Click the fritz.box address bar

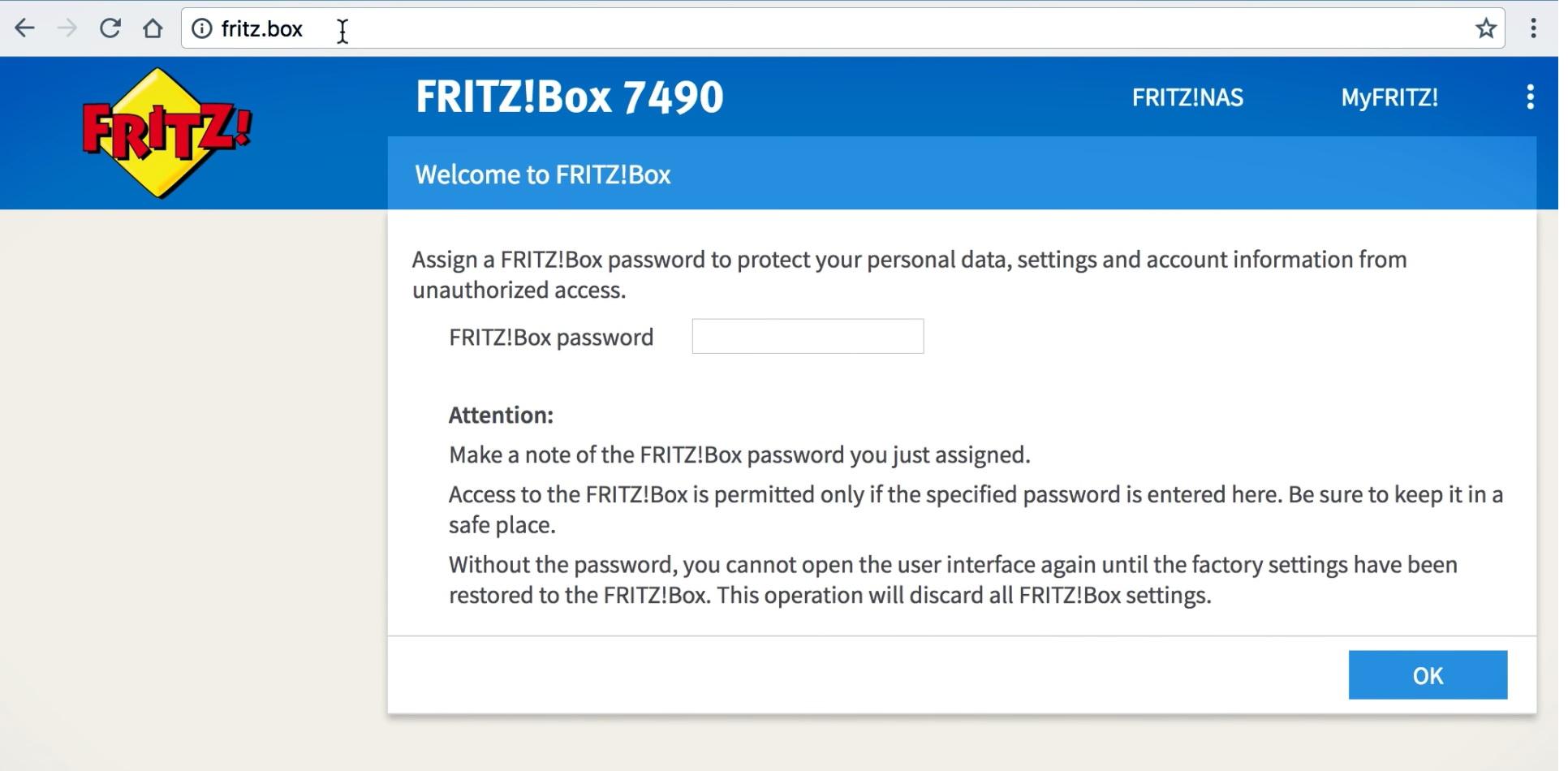click(812, 28)
